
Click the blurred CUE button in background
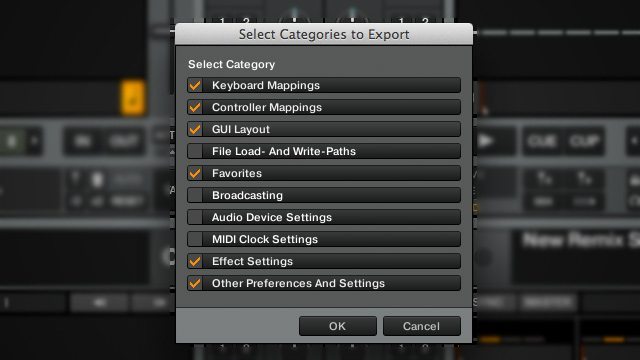pos(542,142)
